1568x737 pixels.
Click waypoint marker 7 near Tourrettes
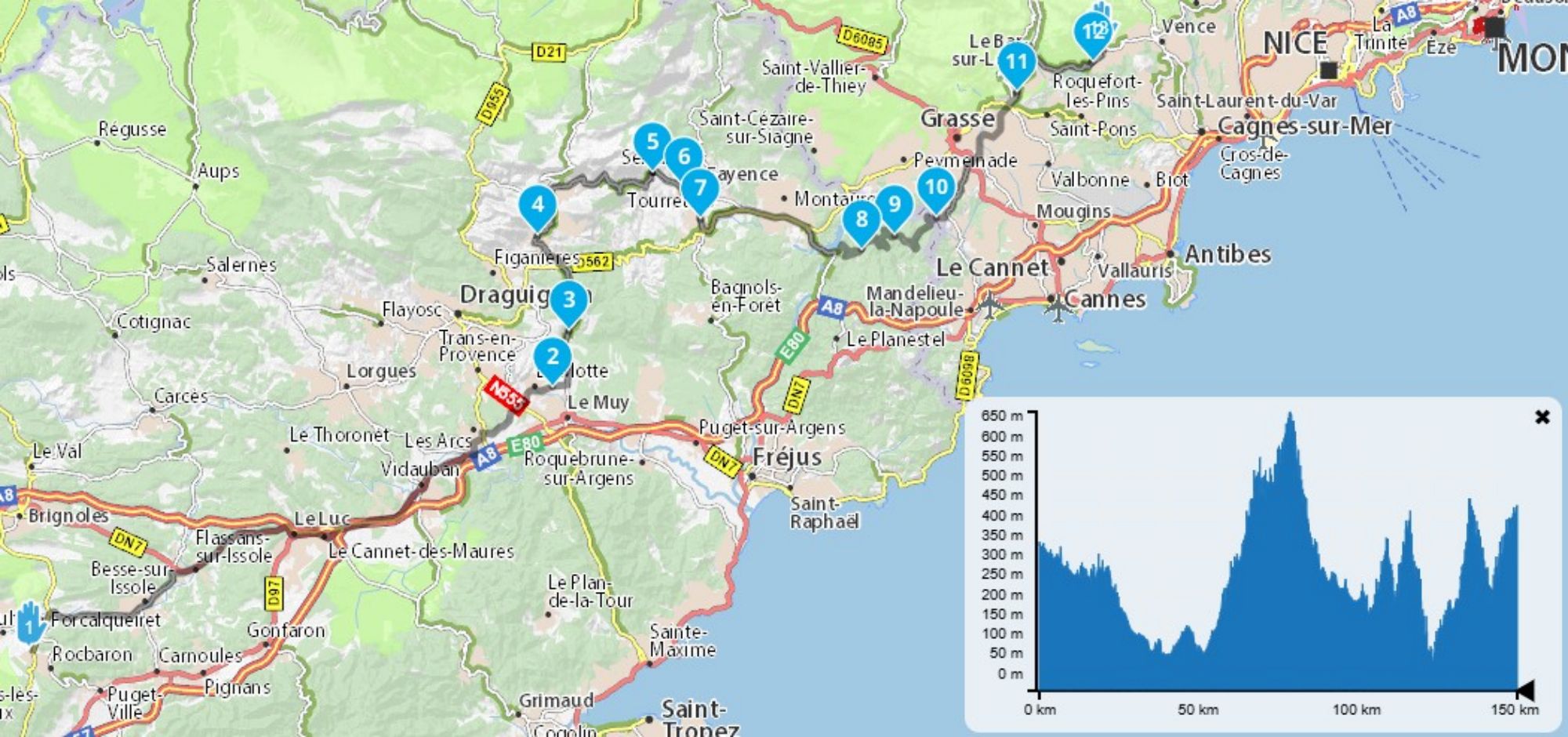point(700,188)
